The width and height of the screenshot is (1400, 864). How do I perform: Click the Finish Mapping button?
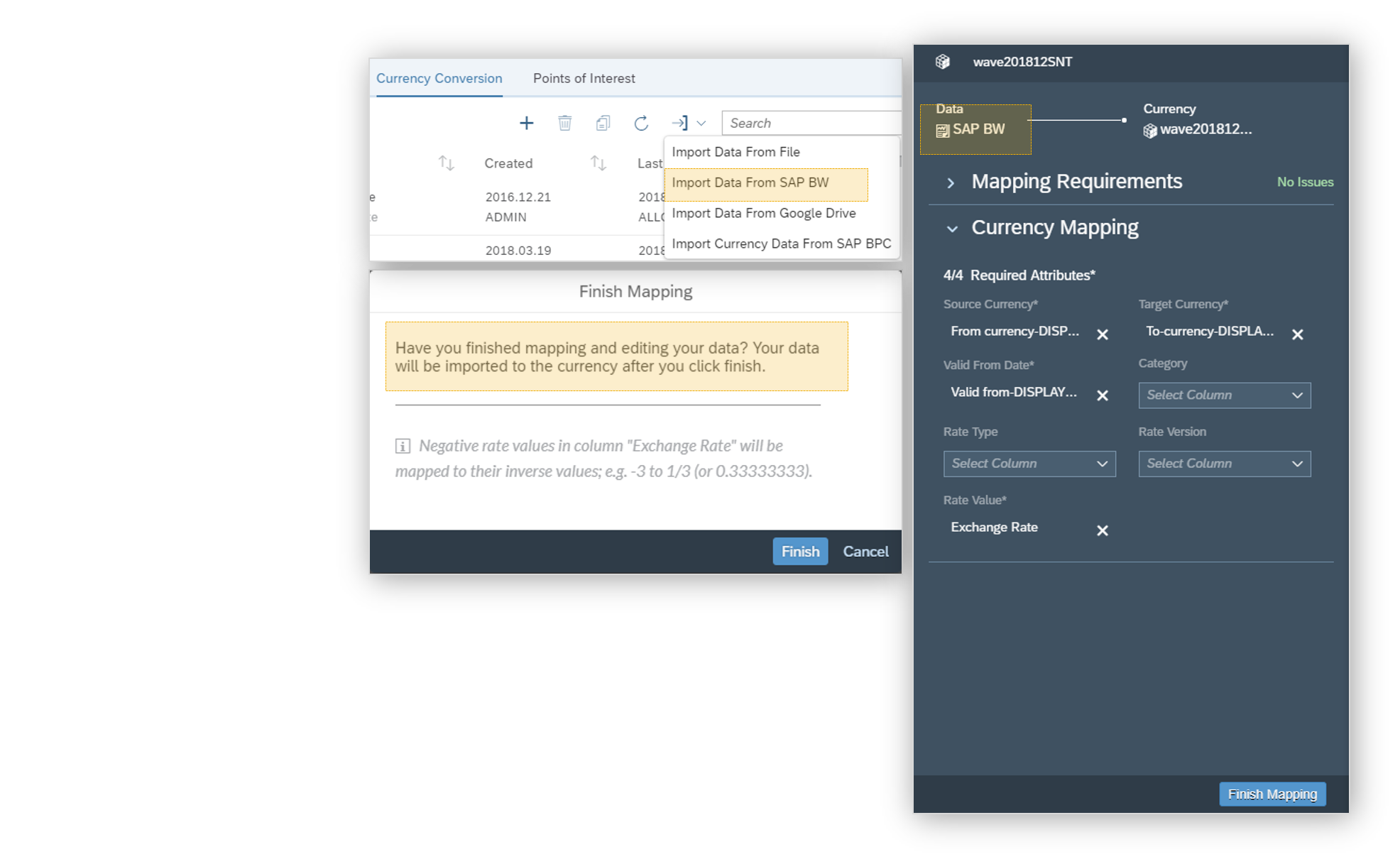(1272, 794)
